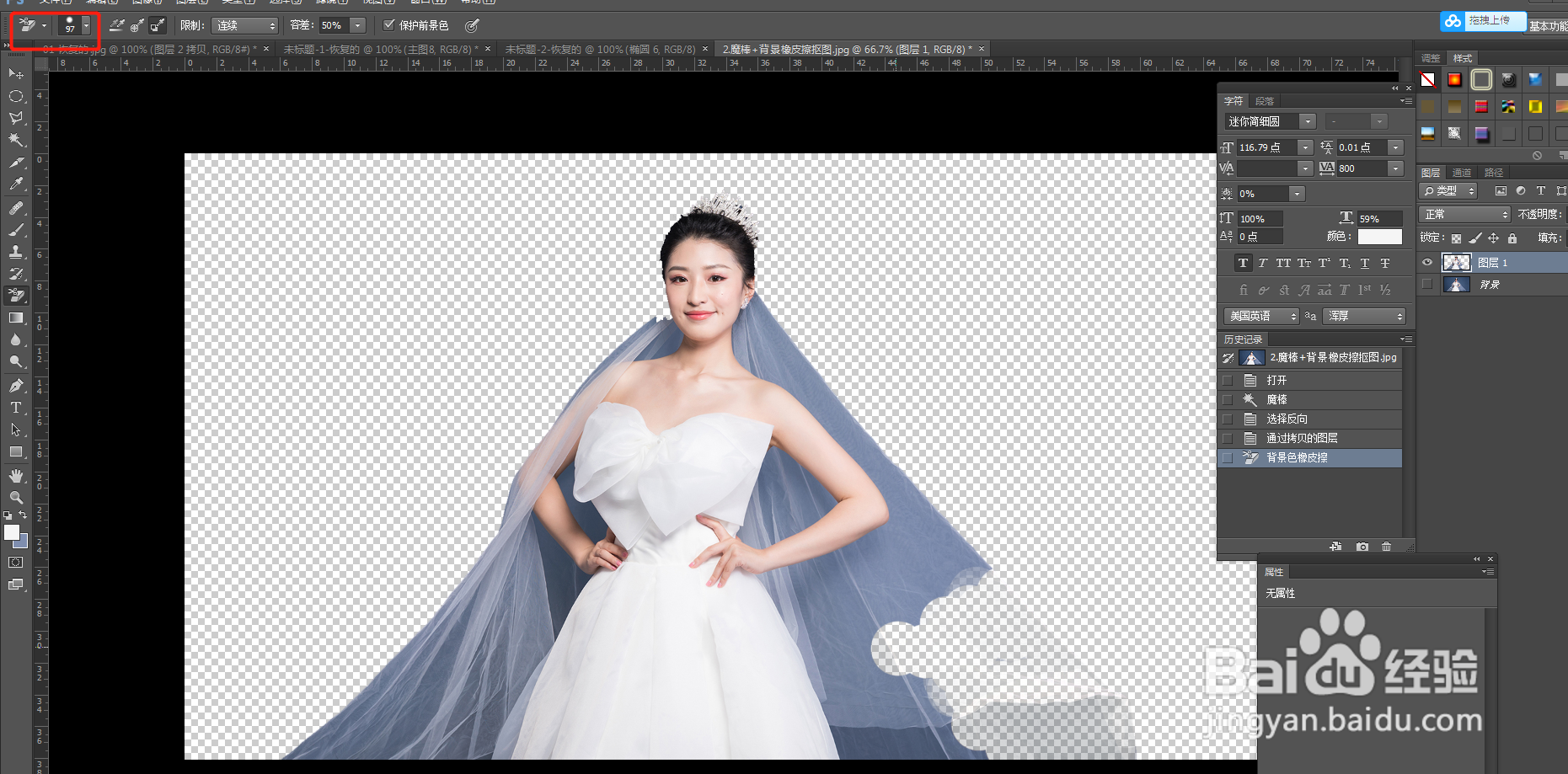Toggle Quick Mask mode icon
1568x774 pixels.
(16, 562)
